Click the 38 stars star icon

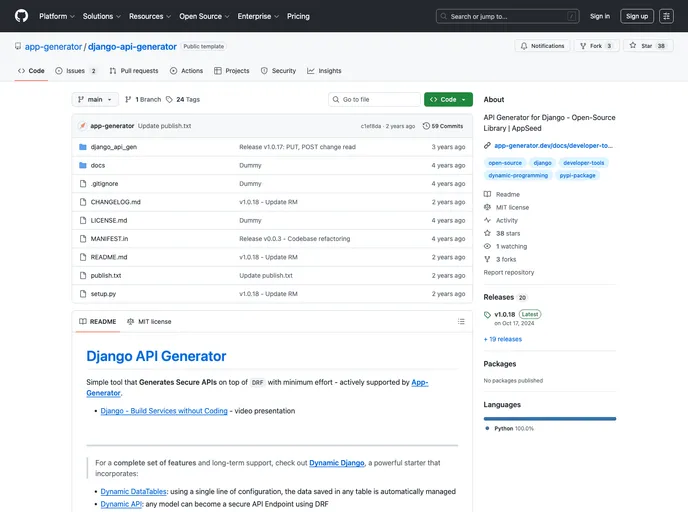point(487,233)
